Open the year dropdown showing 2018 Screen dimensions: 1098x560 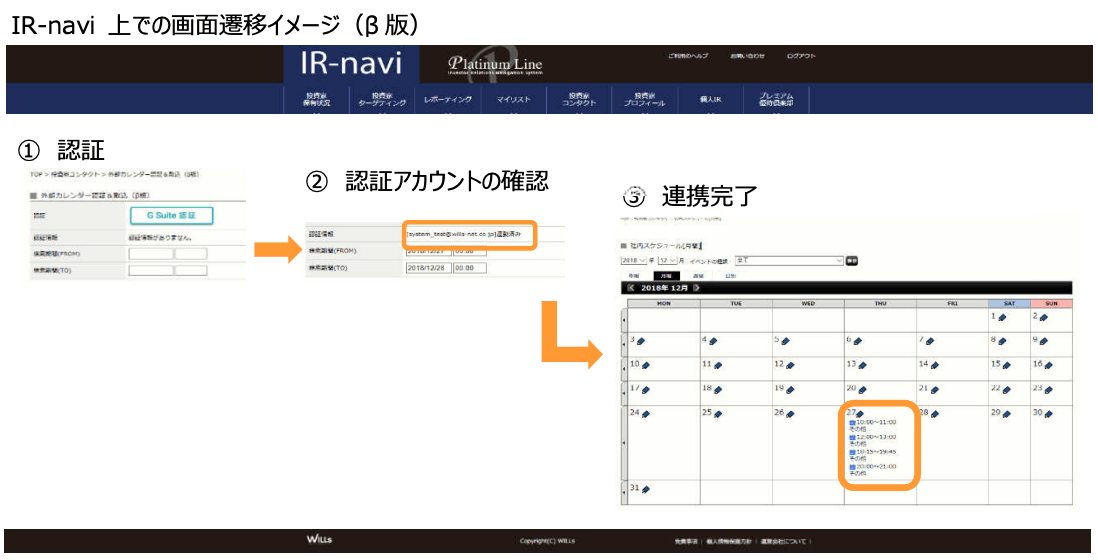click(635, 260)
